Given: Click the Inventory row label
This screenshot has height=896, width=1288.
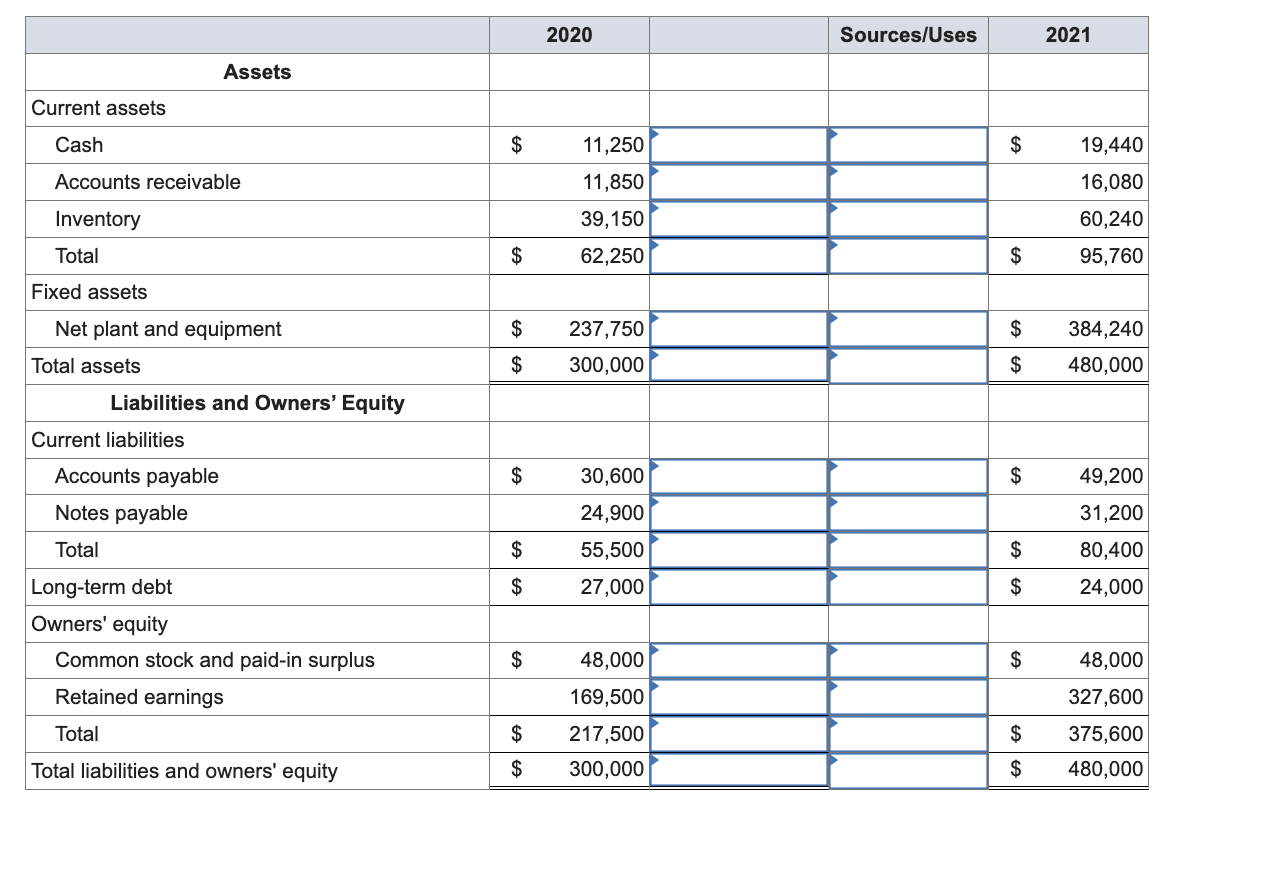Looking at the screenshot, I should coord(98,219).
